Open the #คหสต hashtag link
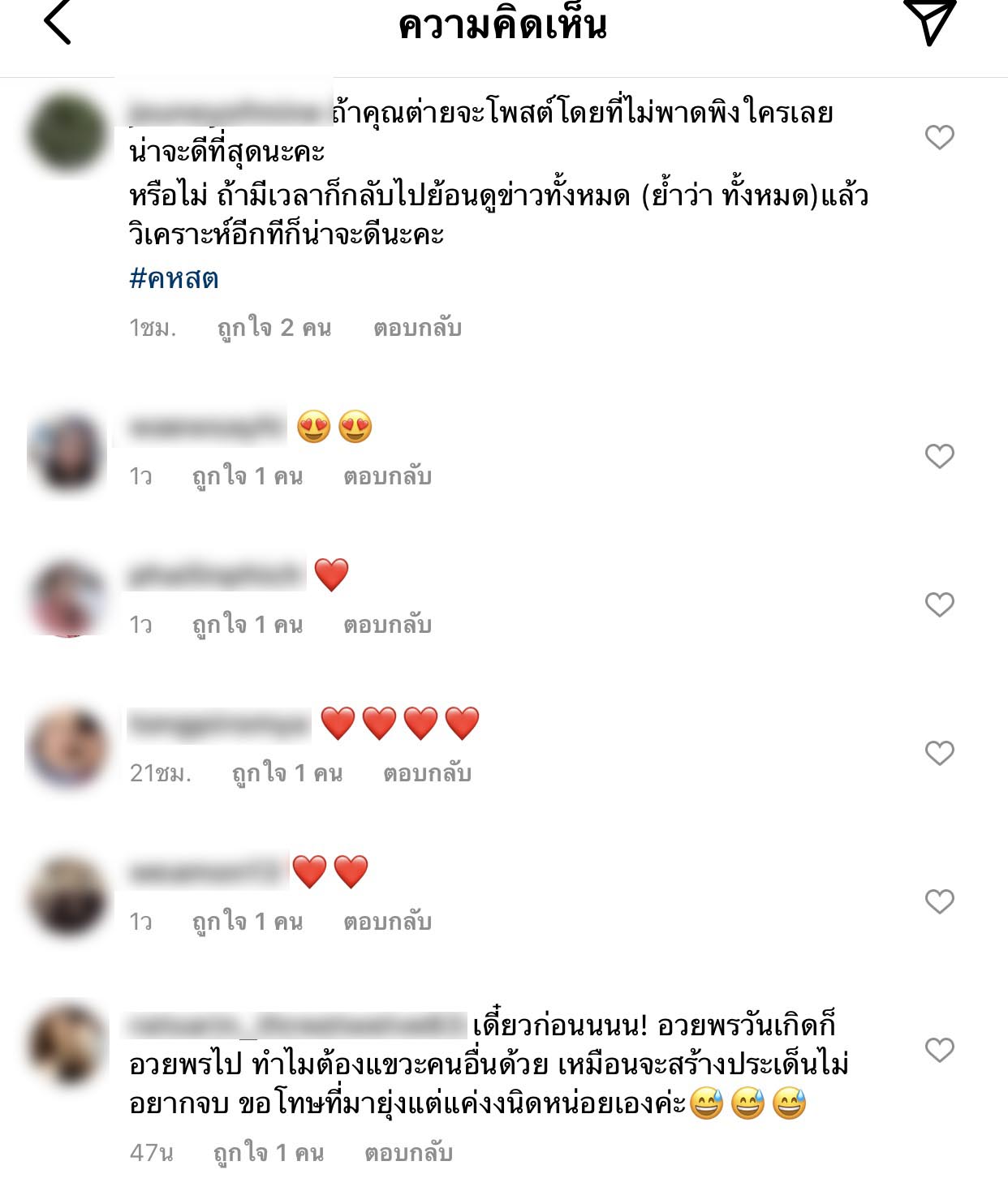The height and width of the screenshot is (1187, 1008). (x=174, y=278)
